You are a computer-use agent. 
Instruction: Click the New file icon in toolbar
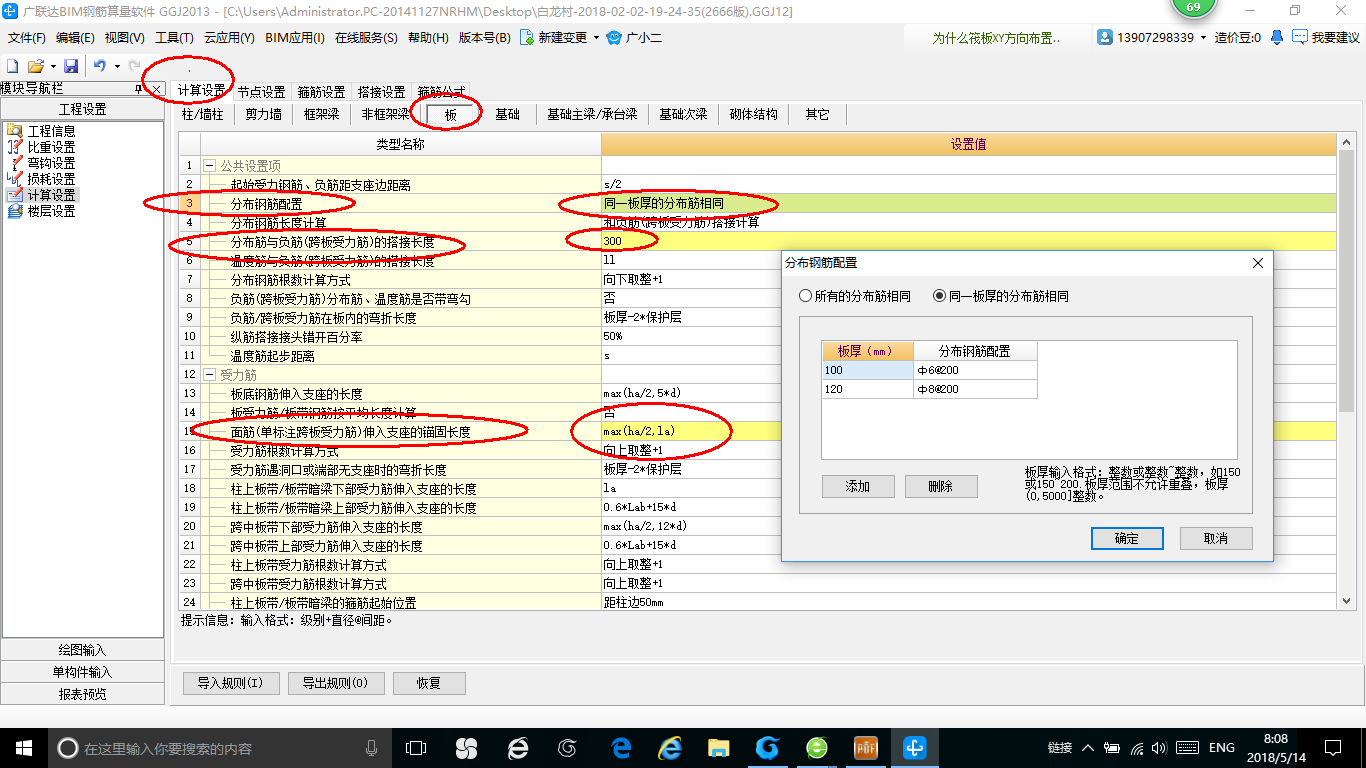[13, 66]
